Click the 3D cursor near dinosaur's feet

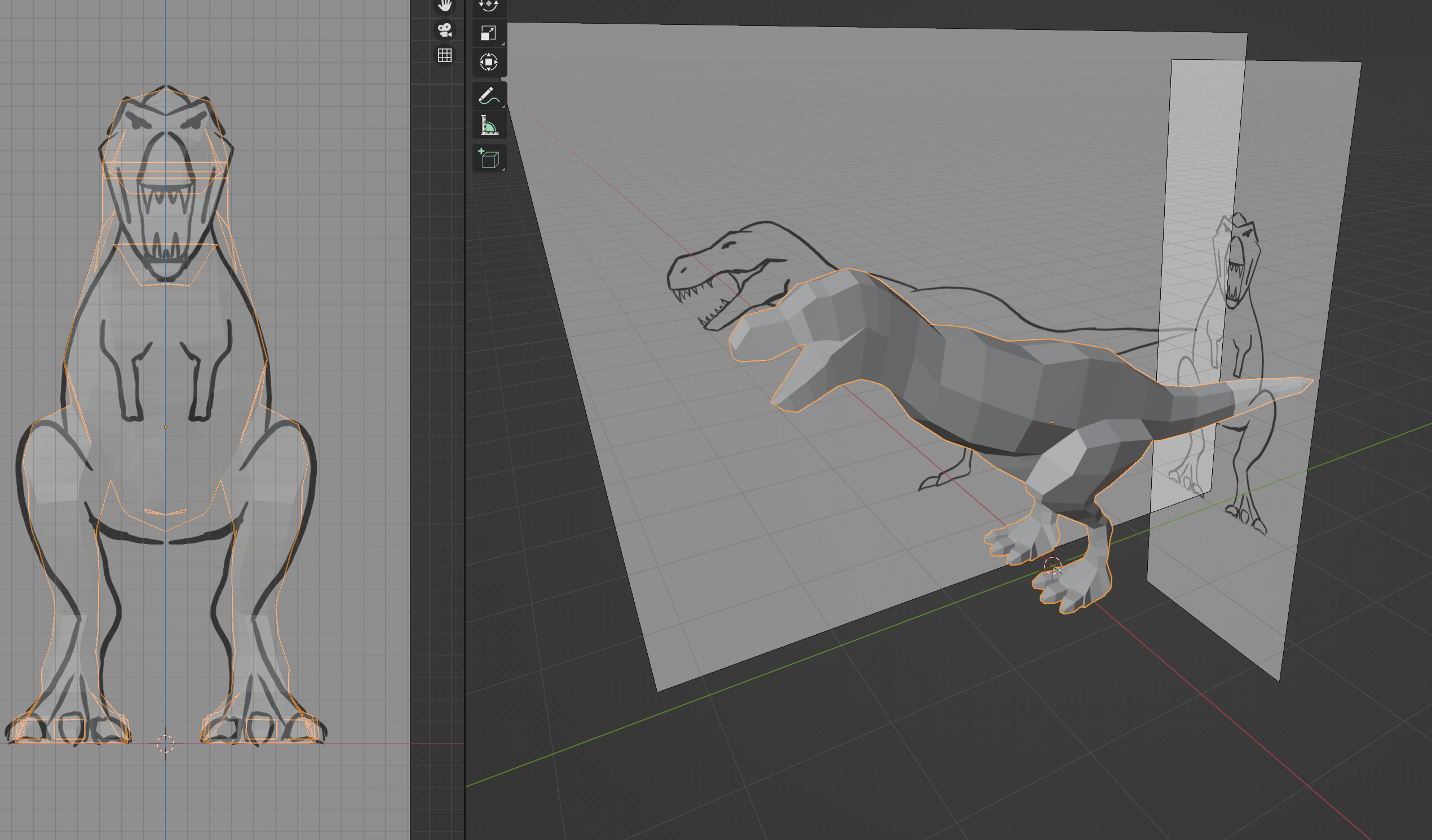pos(1053,565)
